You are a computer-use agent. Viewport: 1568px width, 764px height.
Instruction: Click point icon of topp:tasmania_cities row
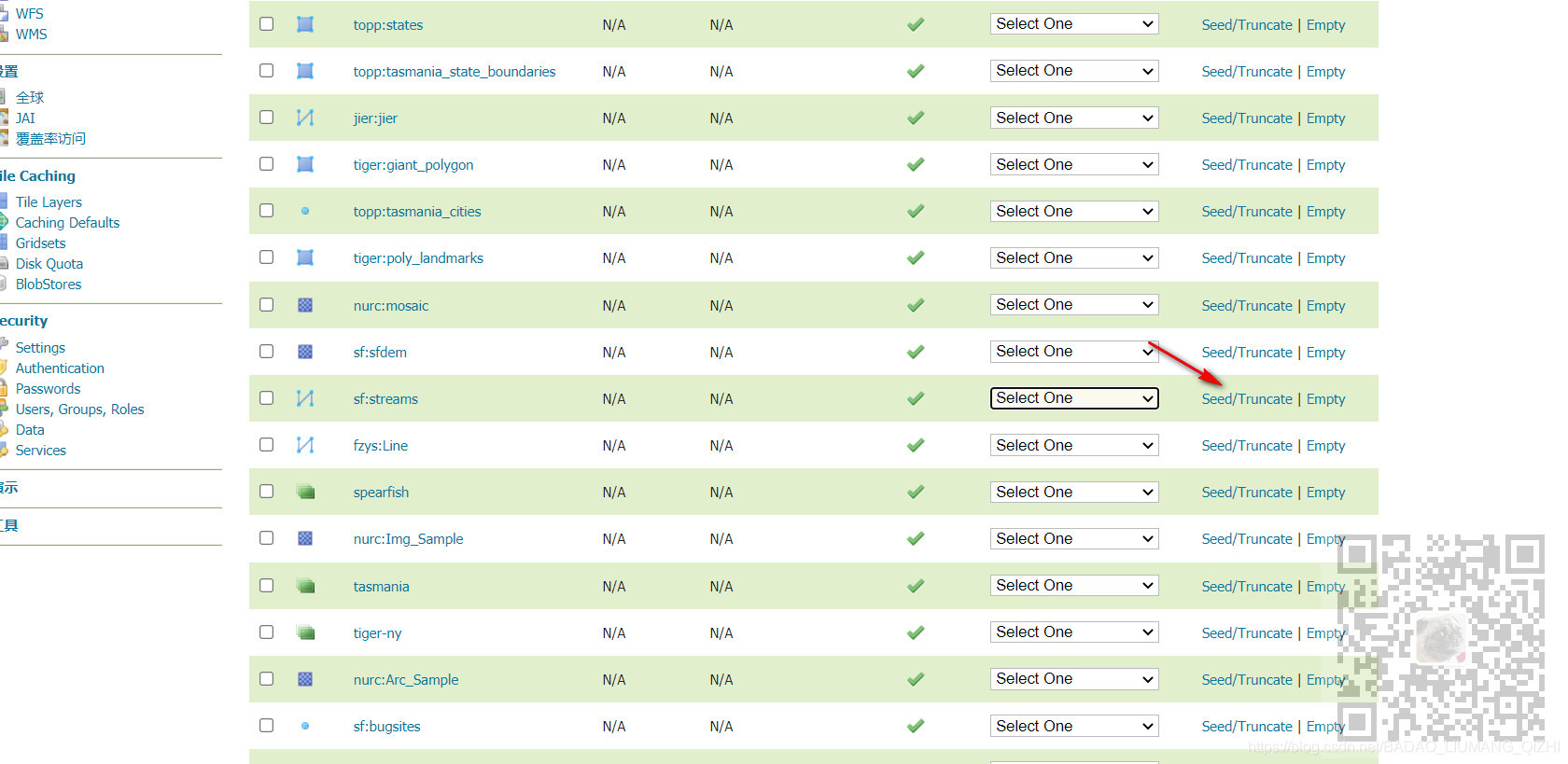[x=305, y=211]
